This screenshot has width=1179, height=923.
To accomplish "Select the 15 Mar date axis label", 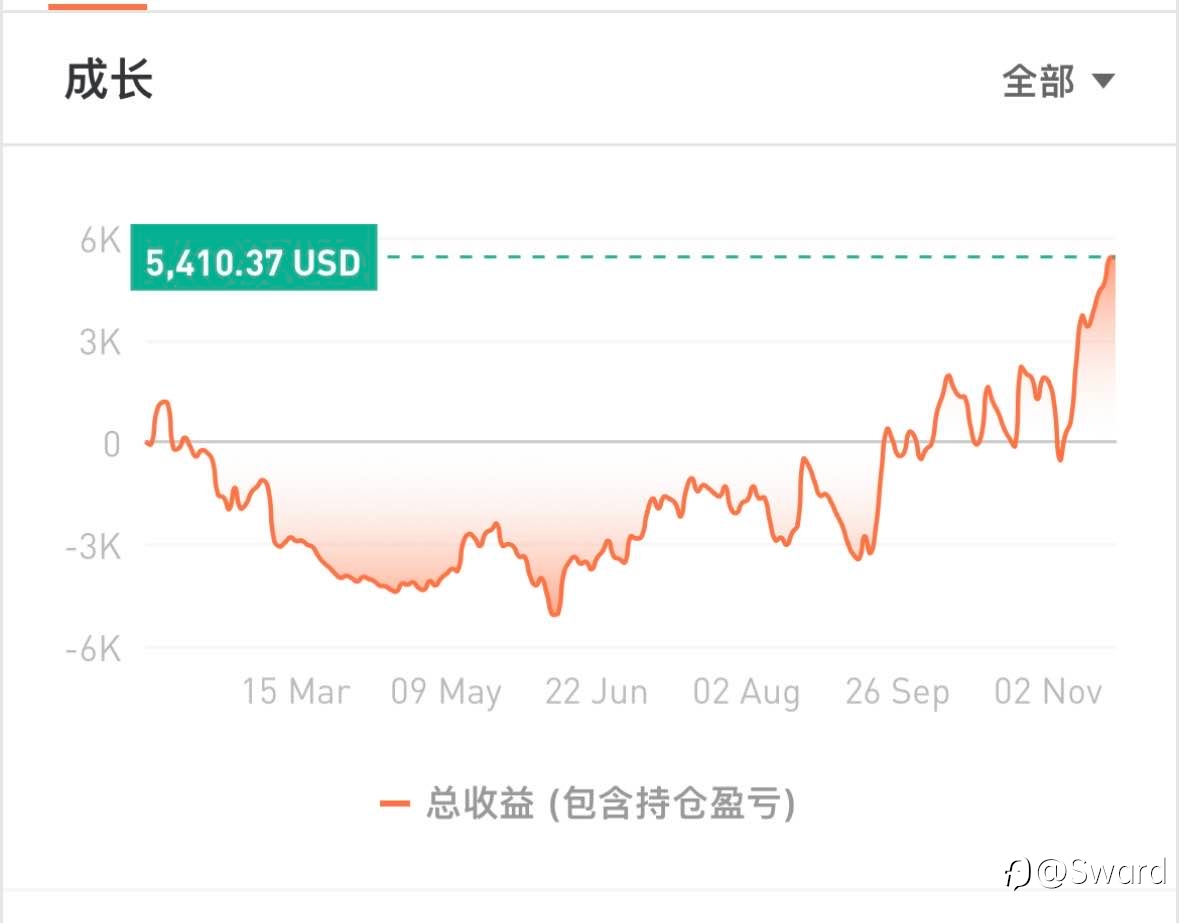I will 296,691.
